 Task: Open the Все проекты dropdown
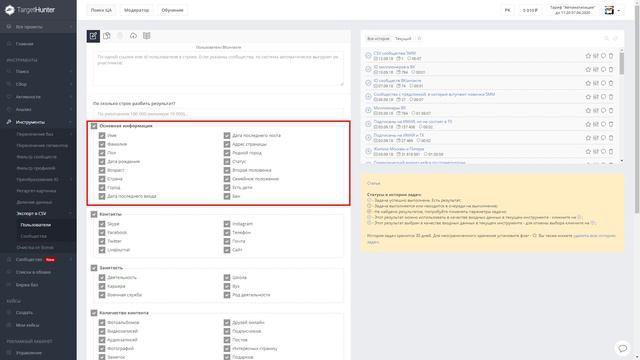[x=38, y=27]
